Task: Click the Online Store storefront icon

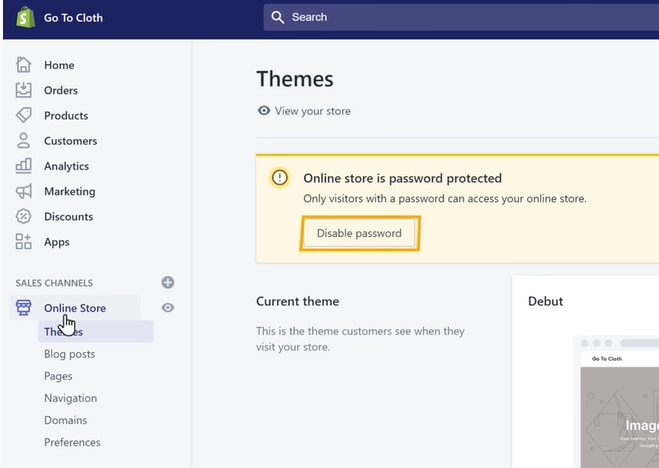Action: [x=24, y=308]
